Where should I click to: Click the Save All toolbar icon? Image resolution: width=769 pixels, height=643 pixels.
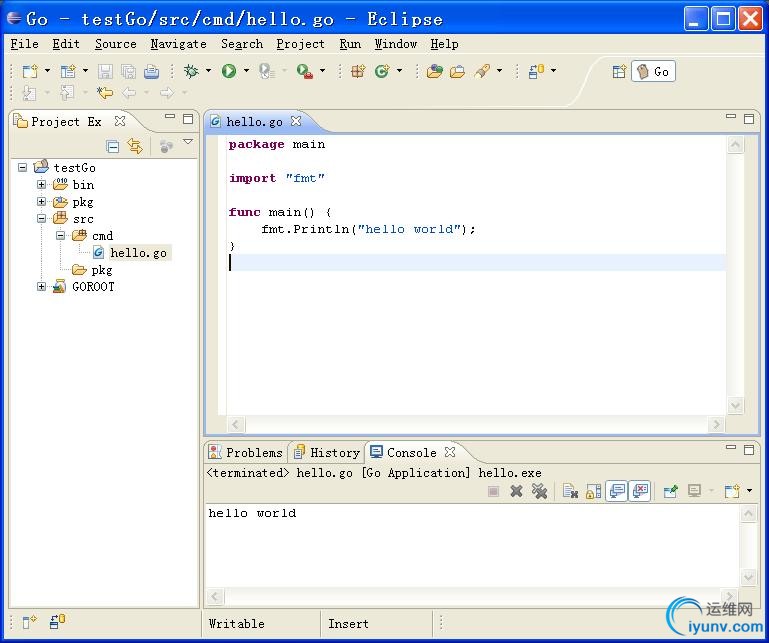pyautogui.click(x=128, y=72)
